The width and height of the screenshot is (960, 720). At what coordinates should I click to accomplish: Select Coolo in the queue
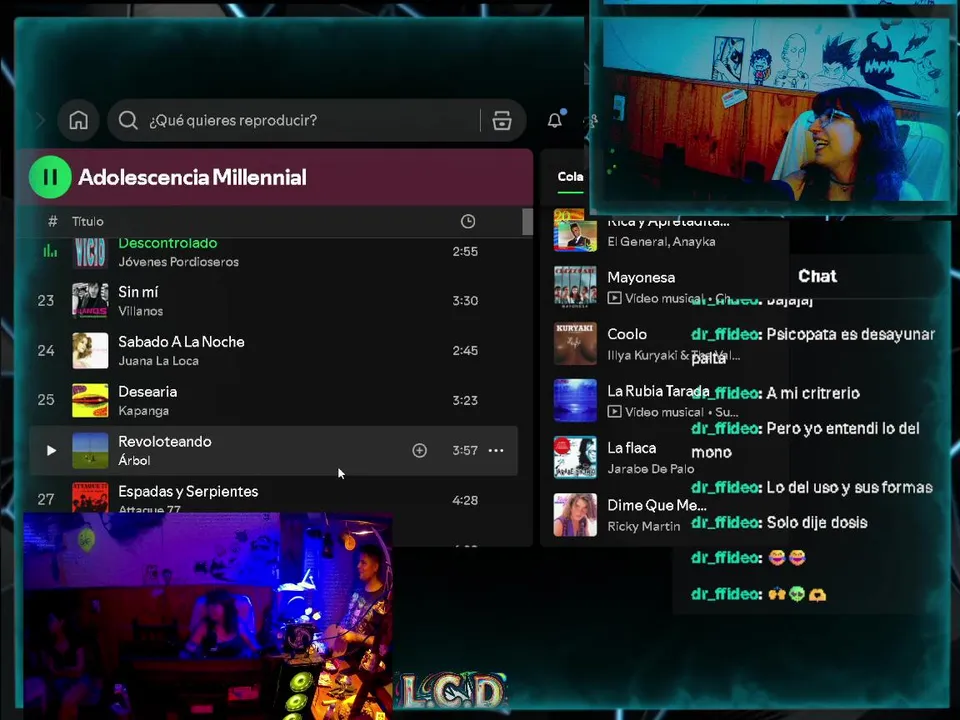(627, 334)
